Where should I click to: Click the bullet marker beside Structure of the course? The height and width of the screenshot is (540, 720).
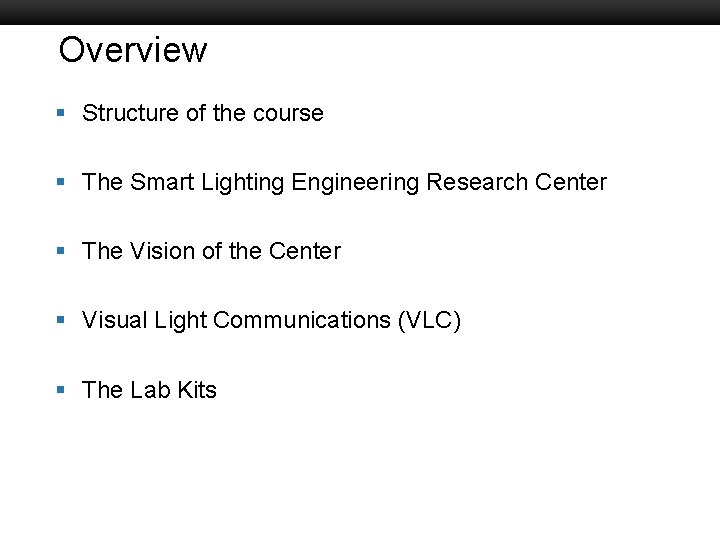point(62,114)
